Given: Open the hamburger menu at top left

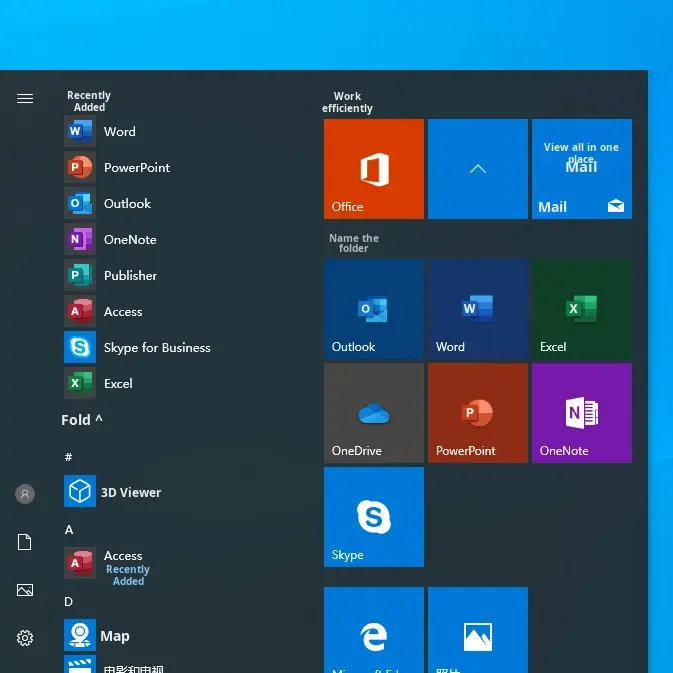Looking at the screenshot, I should coord(25,98).
